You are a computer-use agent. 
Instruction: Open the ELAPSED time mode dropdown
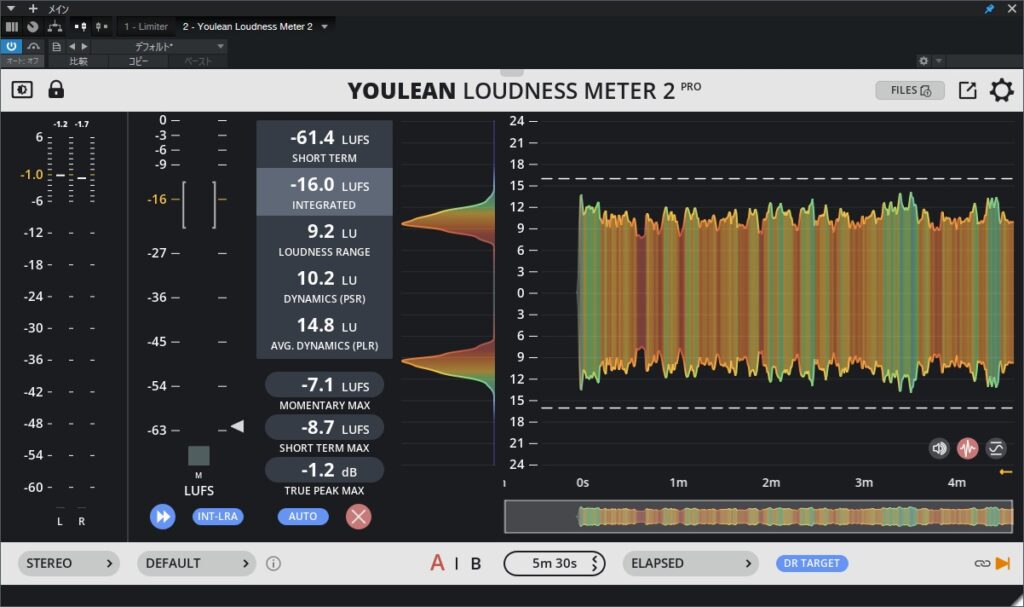690,563
